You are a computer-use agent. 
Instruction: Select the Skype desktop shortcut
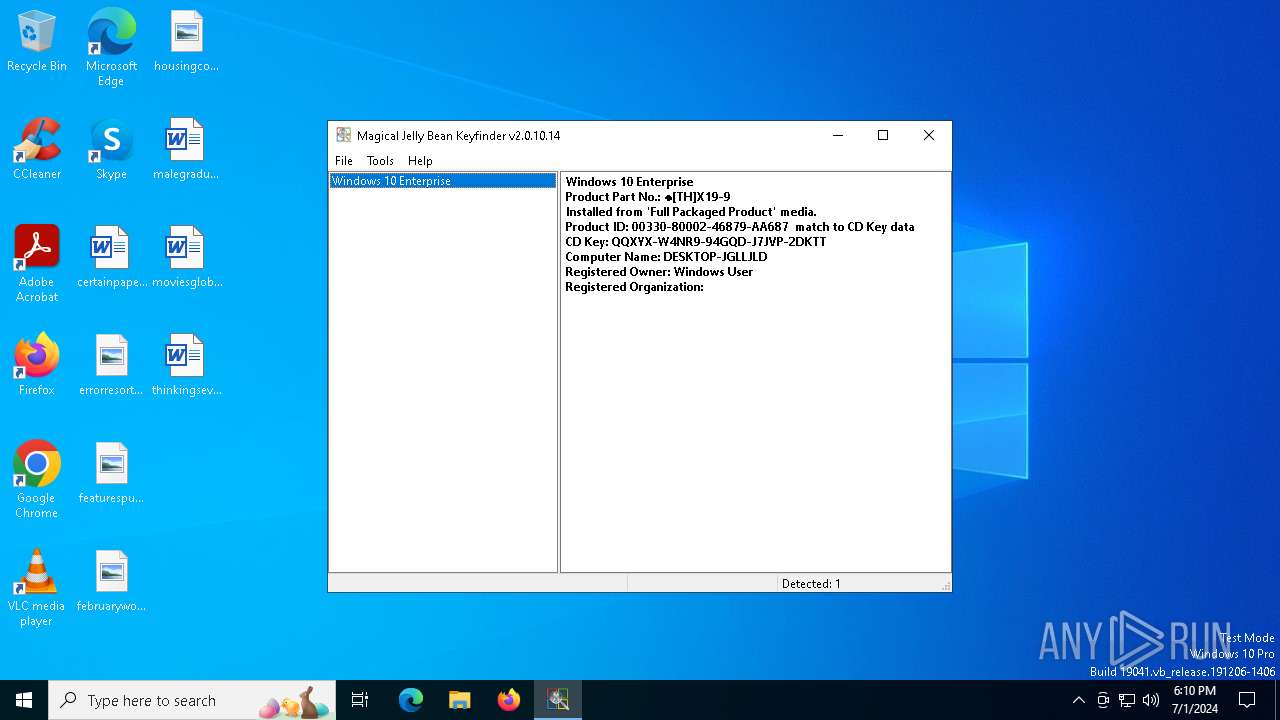tap(111, 149)
